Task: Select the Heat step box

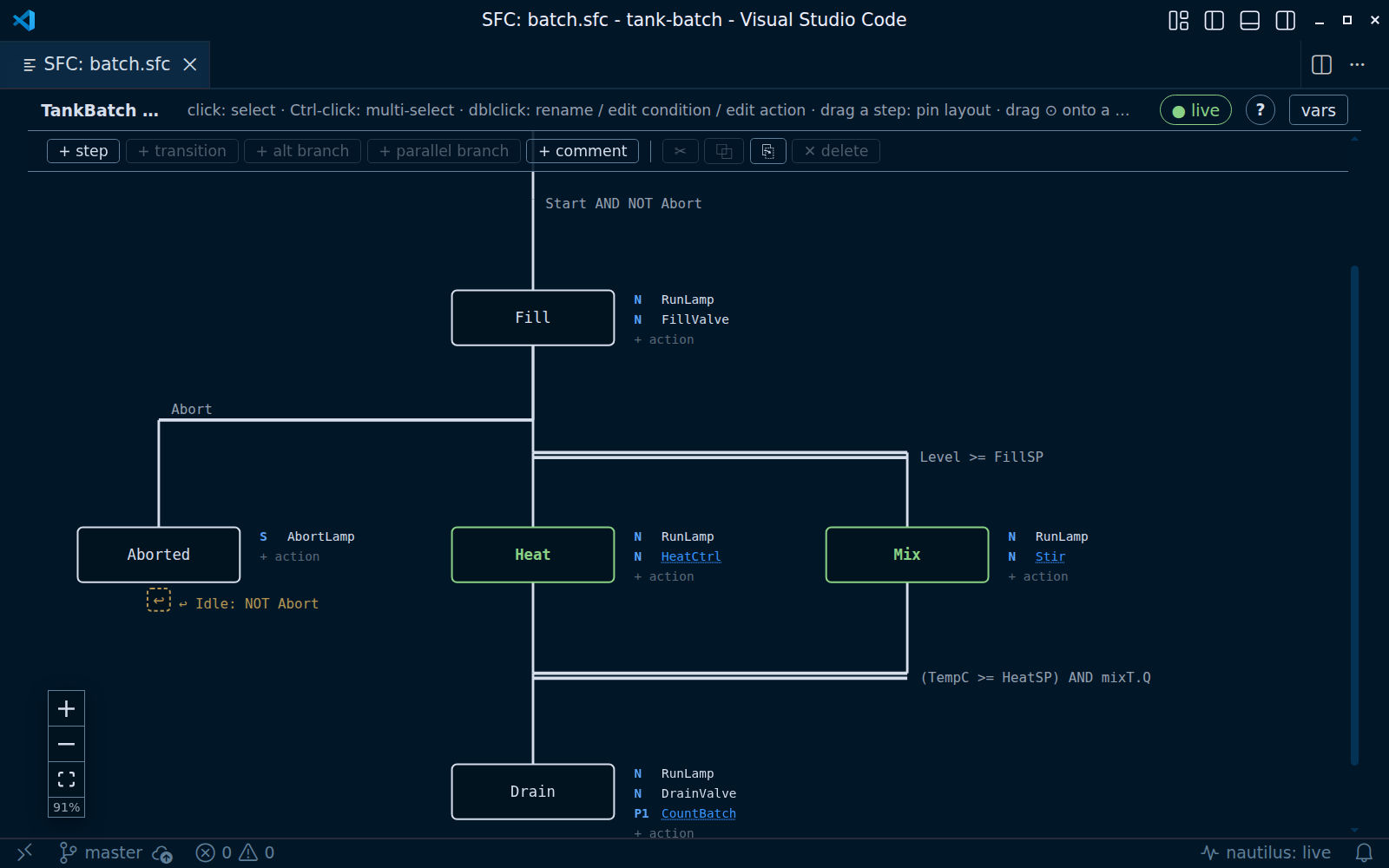Action: point(533,555)
